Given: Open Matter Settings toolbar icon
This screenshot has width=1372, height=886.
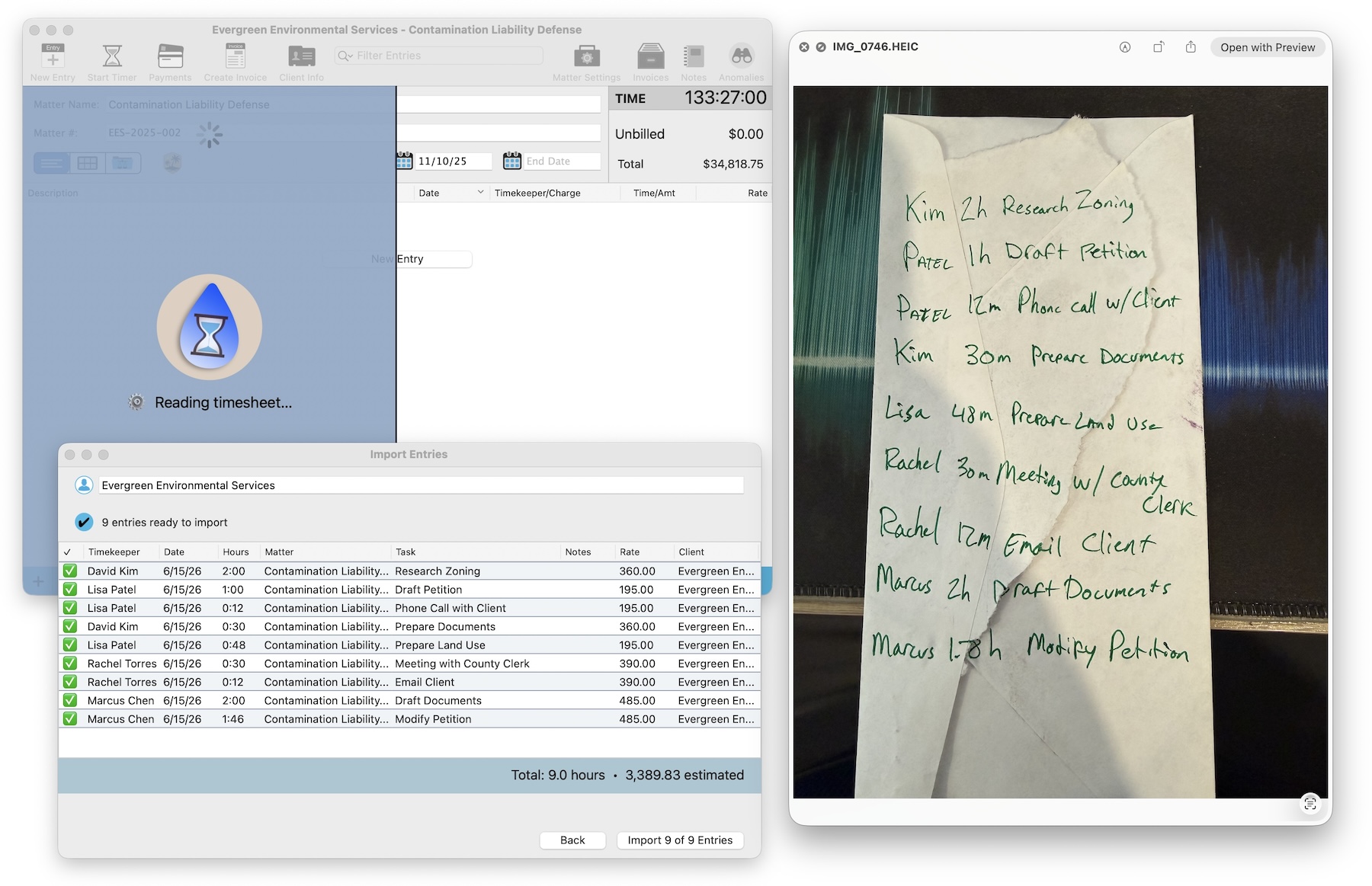Looking at the screenshot, I should pyautogui.click(x=587, y=56).
